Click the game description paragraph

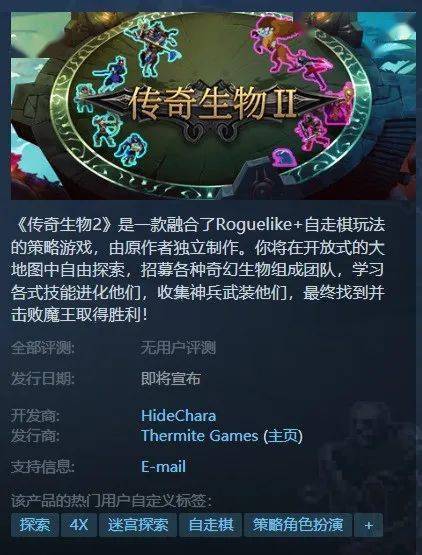click(198, 270)
